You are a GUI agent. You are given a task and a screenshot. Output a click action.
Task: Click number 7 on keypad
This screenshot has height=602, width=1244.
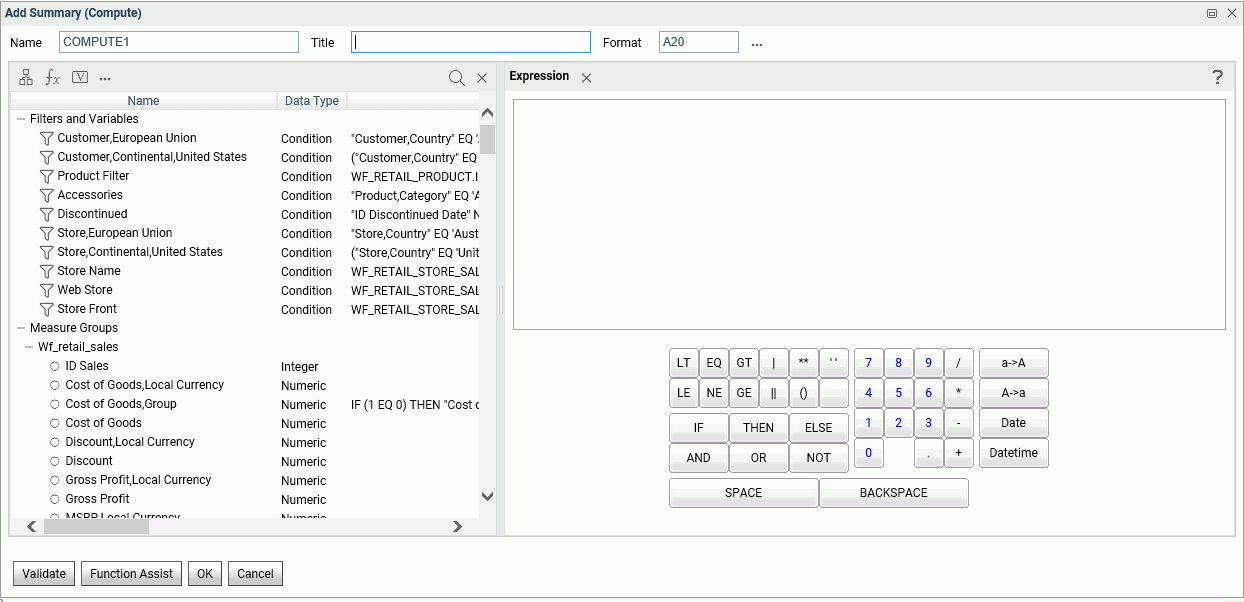(x=869, y=363)
